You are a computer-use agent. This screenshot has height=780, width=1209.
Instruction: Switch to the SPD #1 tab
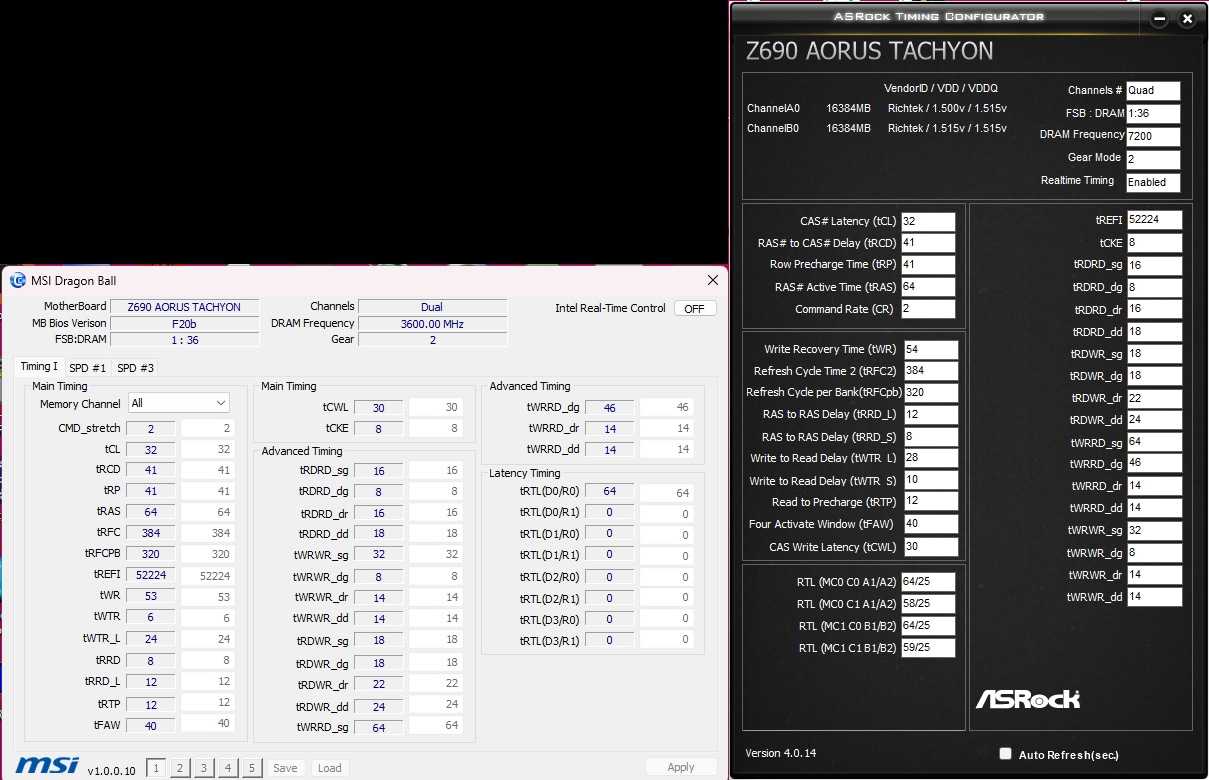pos(87,368)
